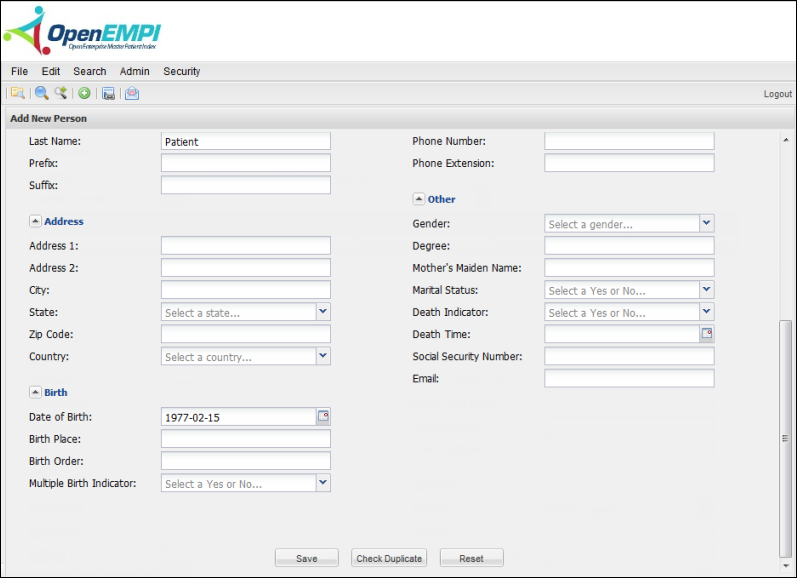Viewport: 797px width, 578px height.
Task: Focus the Phone Extension field
Action: point(629,163)
